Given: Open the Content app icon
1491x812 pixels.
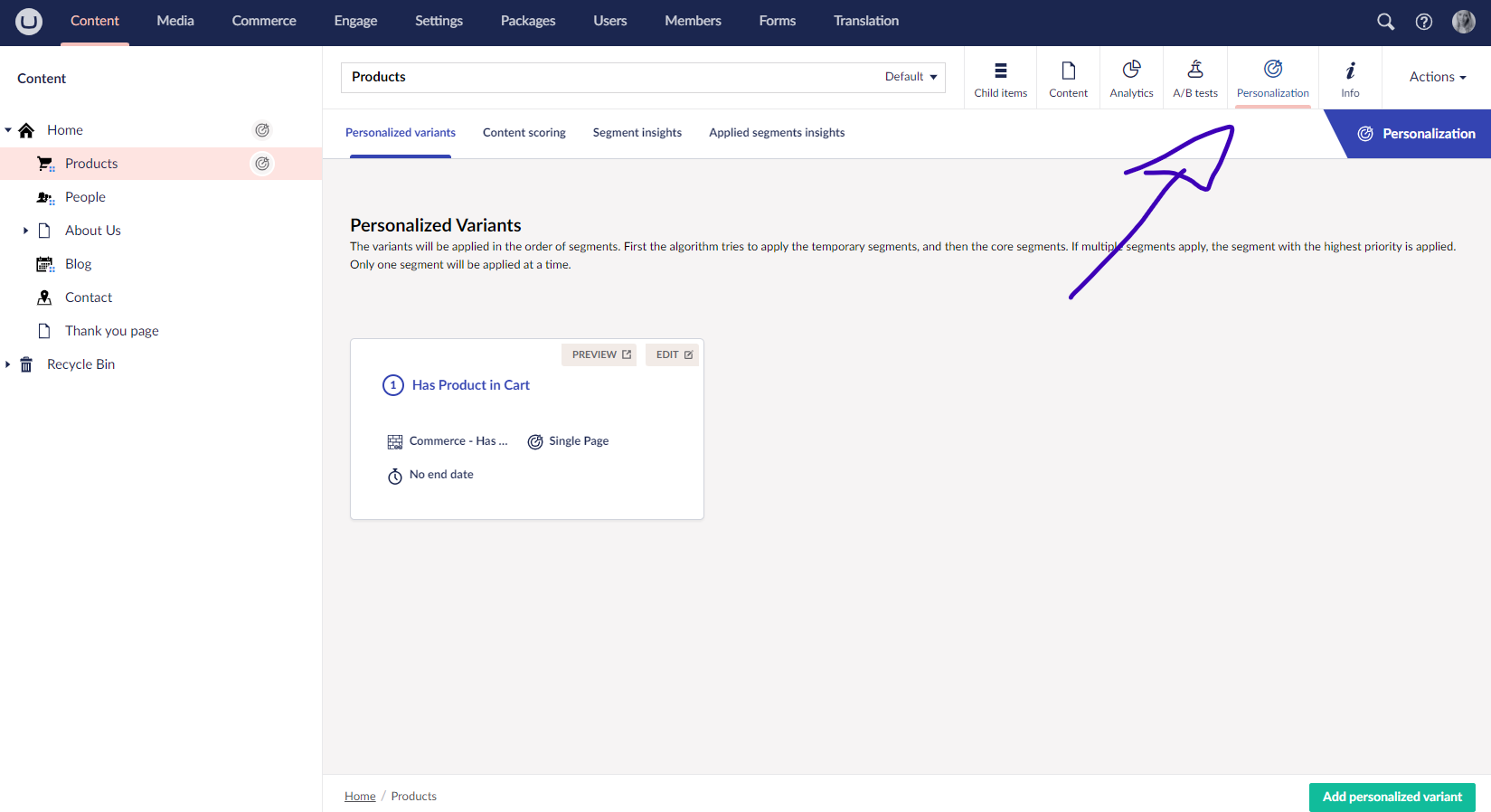Looking at the screenshot, I should (x=1069, y=78).
